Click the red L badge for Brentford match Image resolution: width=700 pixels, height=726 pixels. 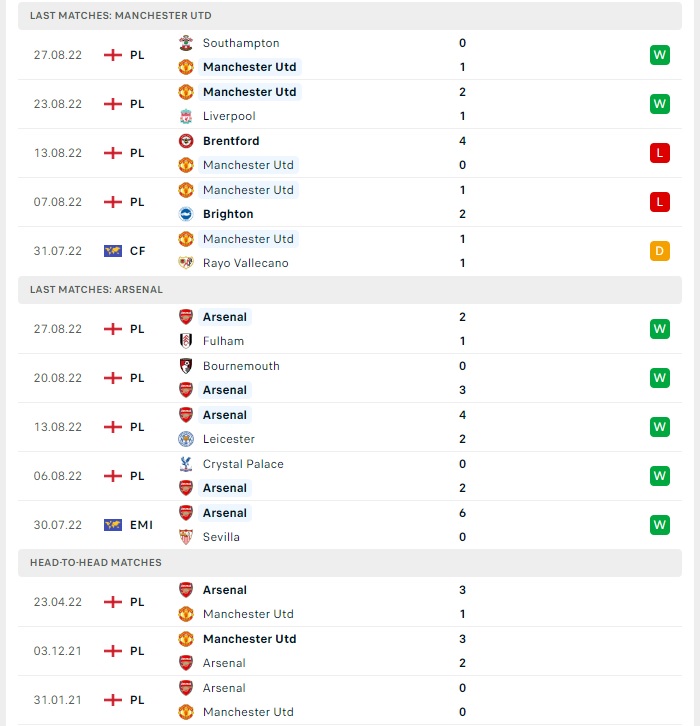point(660,153)
